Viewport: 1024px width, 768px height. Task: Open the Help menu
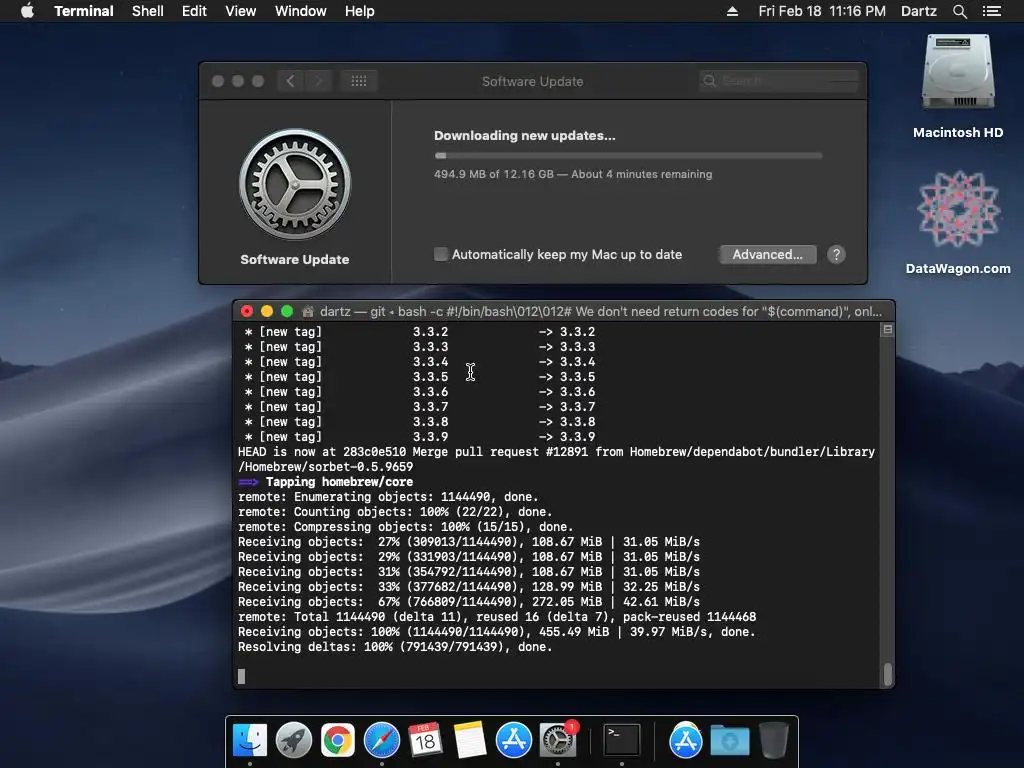(x=360, y=11)
